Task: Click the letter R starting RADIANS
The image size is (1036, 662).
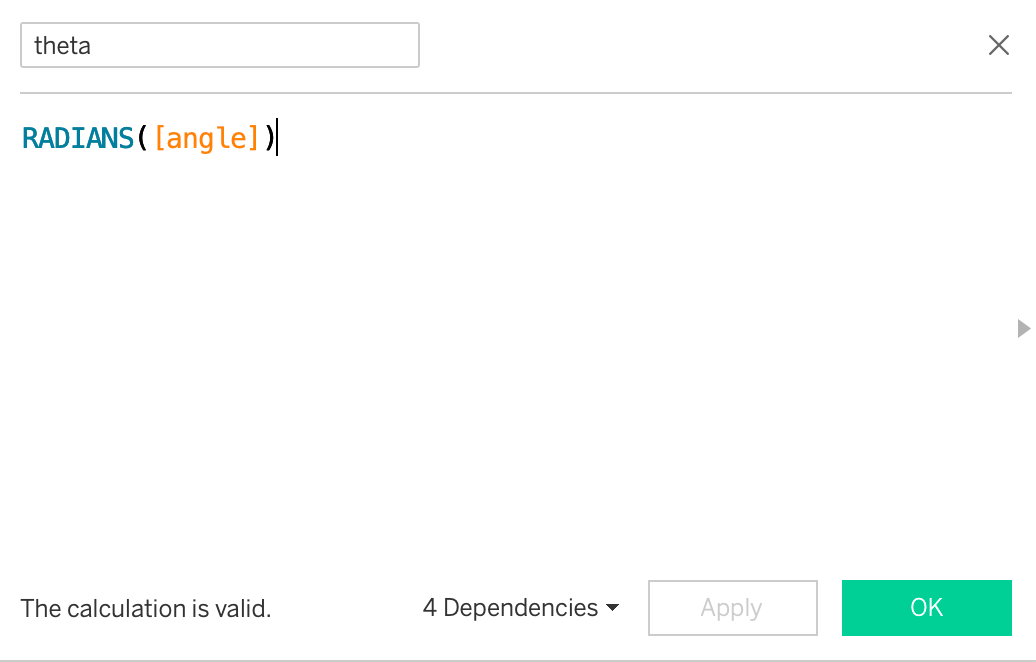Action: 29,138
